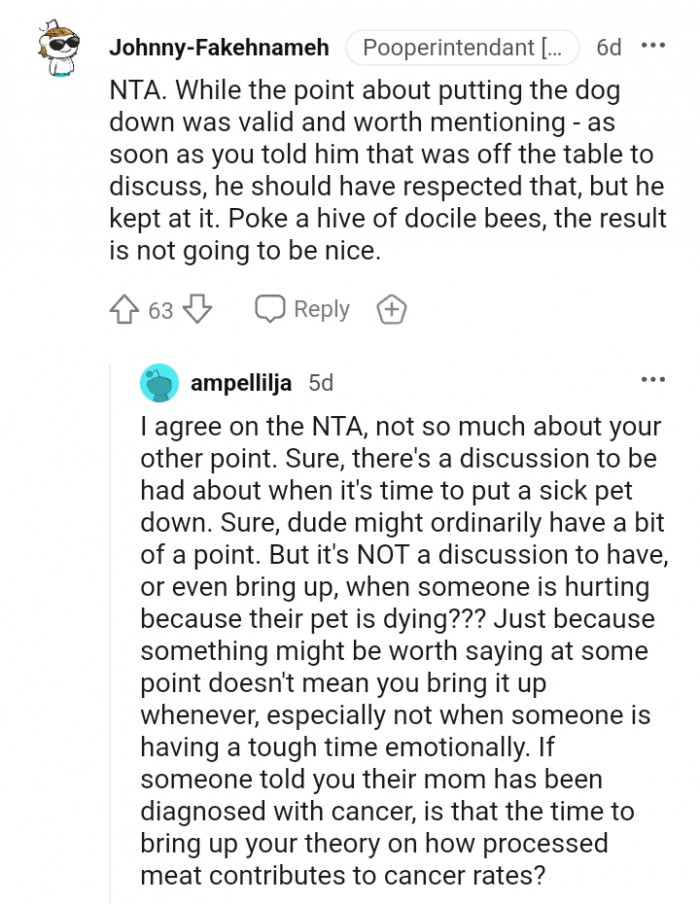Click ampellilja's teal snoo avatar

pyautogui.click(x=159, y=382)
